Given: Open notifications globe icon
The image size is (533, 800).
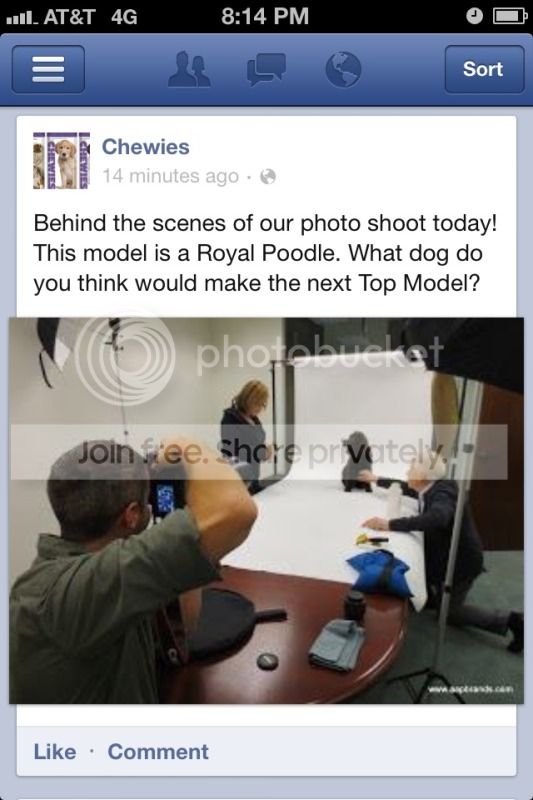Looking at the screenshot, I should click(343, 69).
